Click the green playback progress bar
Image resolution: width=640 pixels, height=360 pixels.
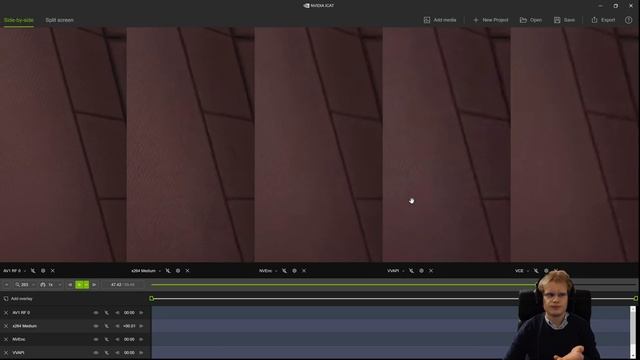[x=343, y=284]
